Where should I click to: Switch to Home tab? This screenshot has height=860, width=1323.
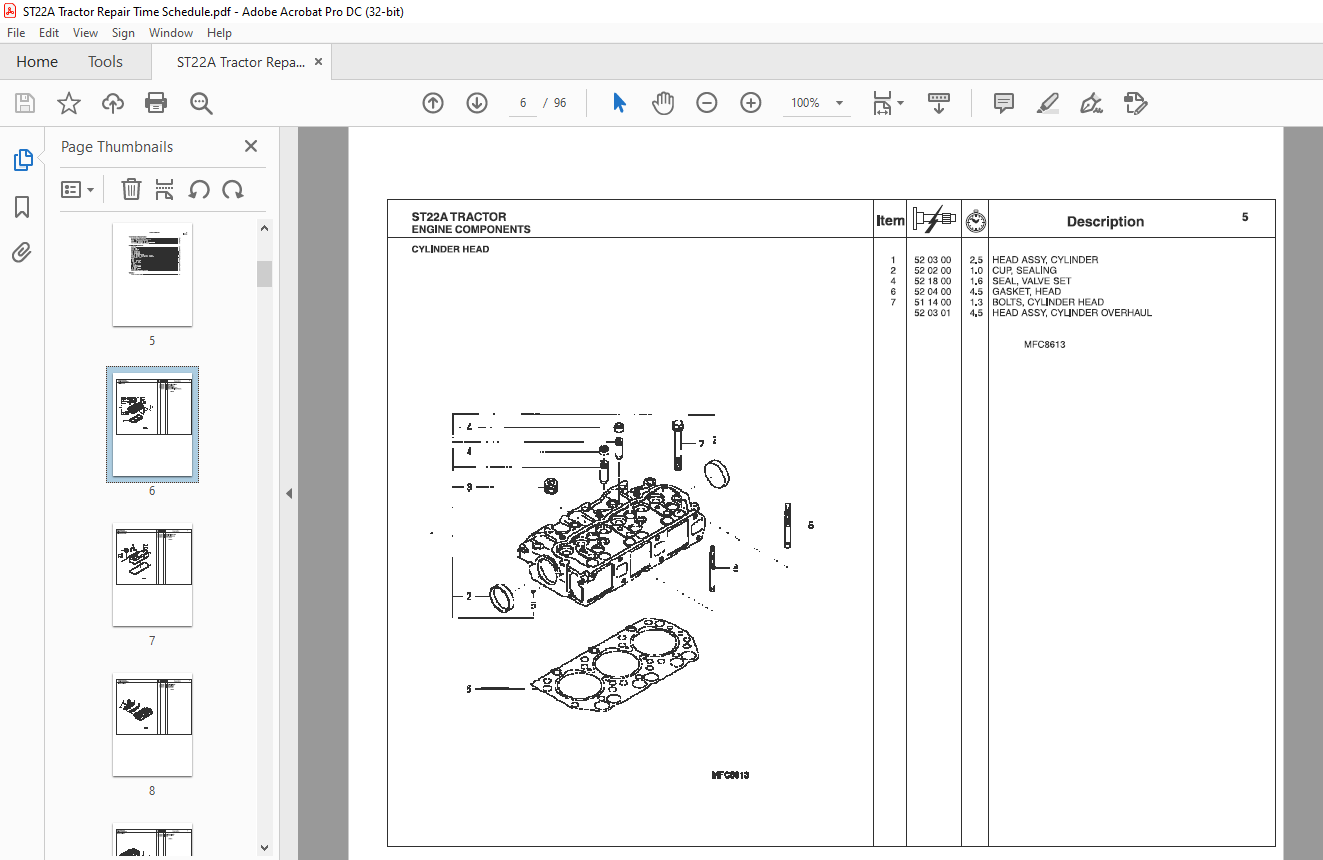click(x=37, y=62)
